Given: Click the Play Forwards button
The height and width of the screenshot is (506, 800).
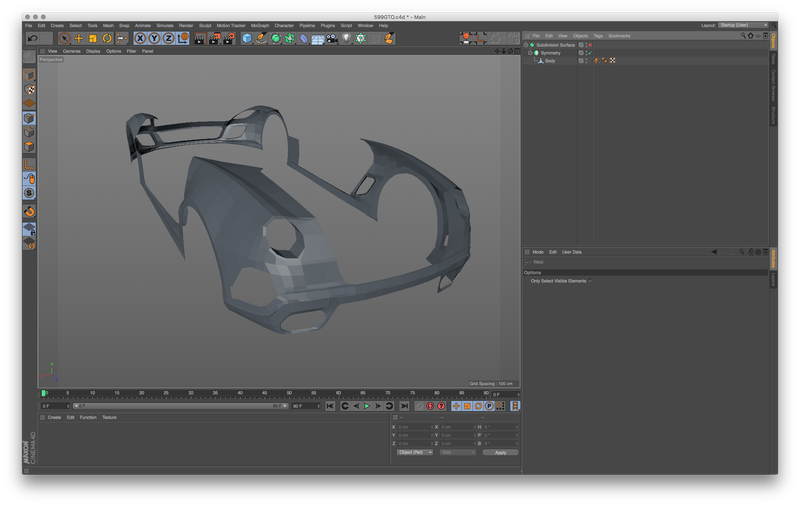Looking at the screenshot, I should [367, 406].
